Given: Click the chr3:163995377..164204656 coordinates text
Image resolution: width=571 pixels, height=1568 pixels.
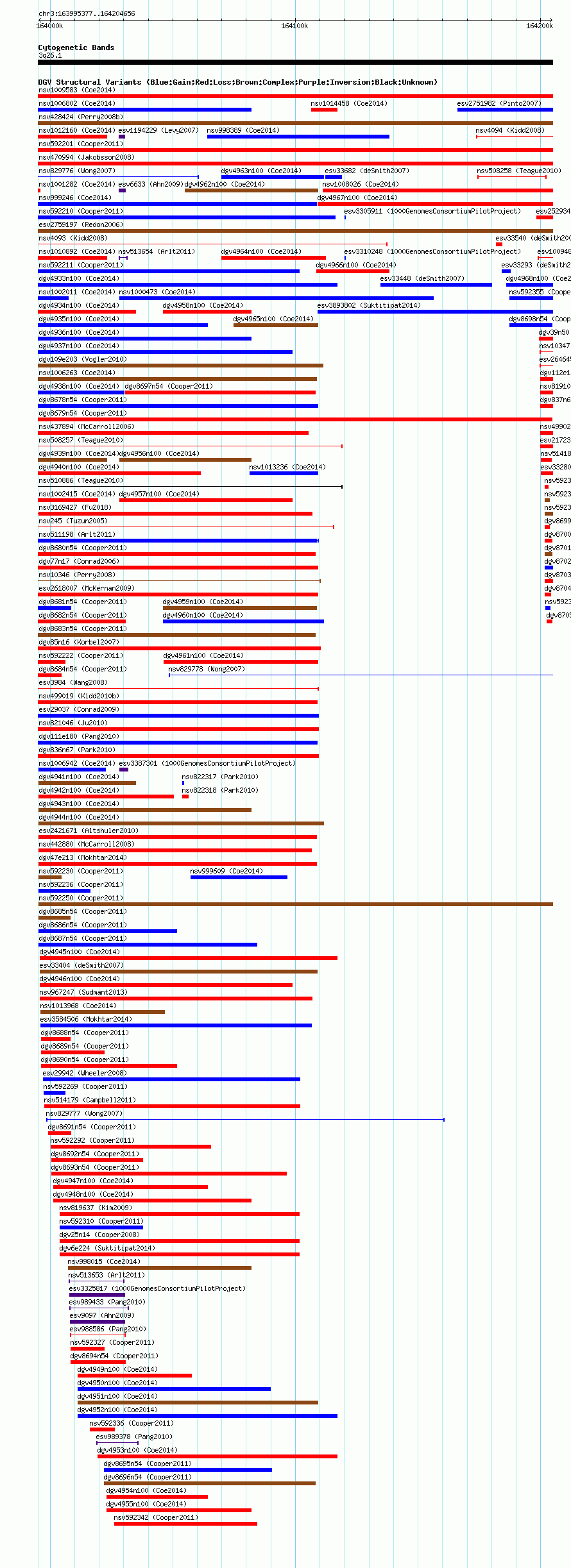Looking at the screenshot, I should (87, 13).
